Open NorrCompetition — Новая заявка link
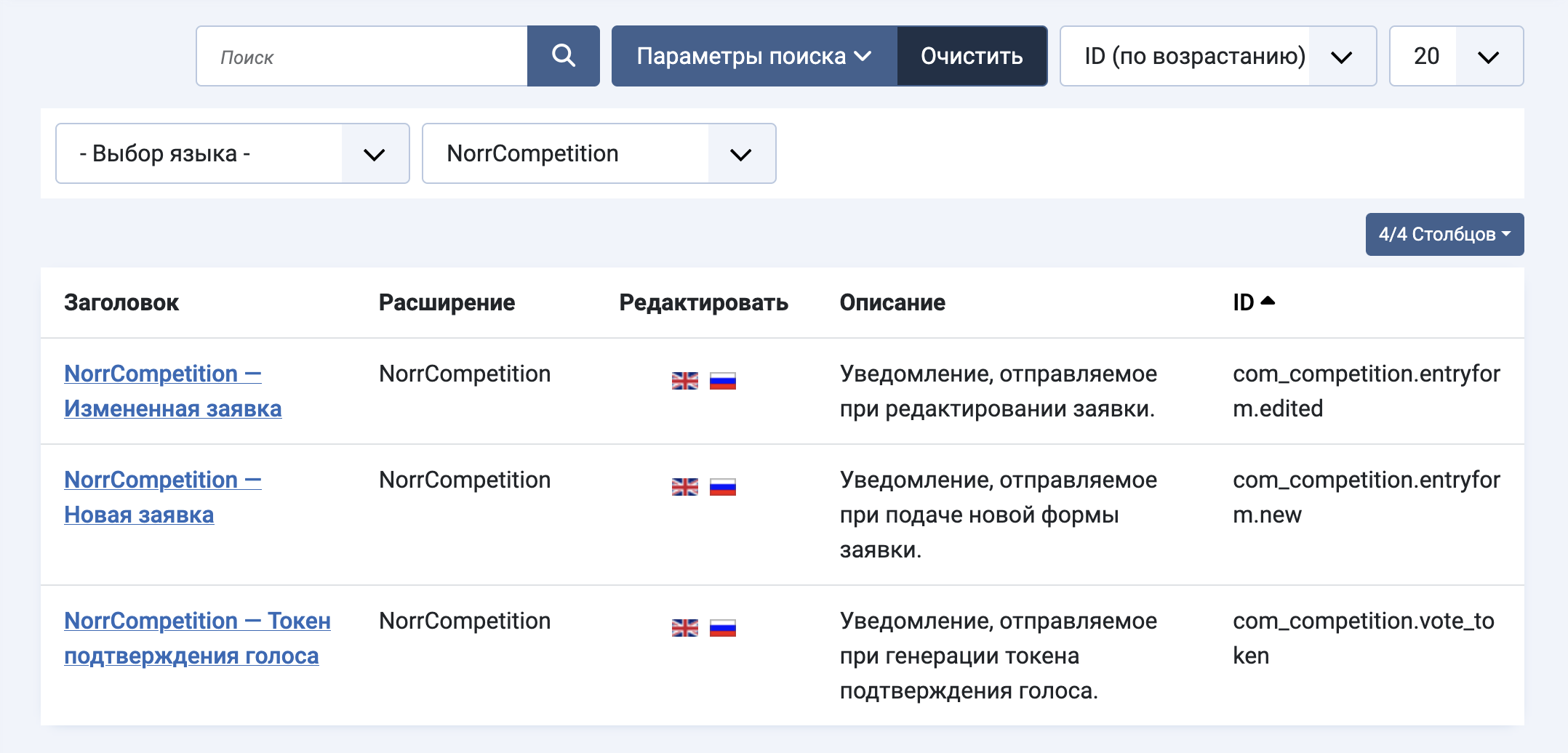This screenshot has width=1568, height=753. coord(163,497)
